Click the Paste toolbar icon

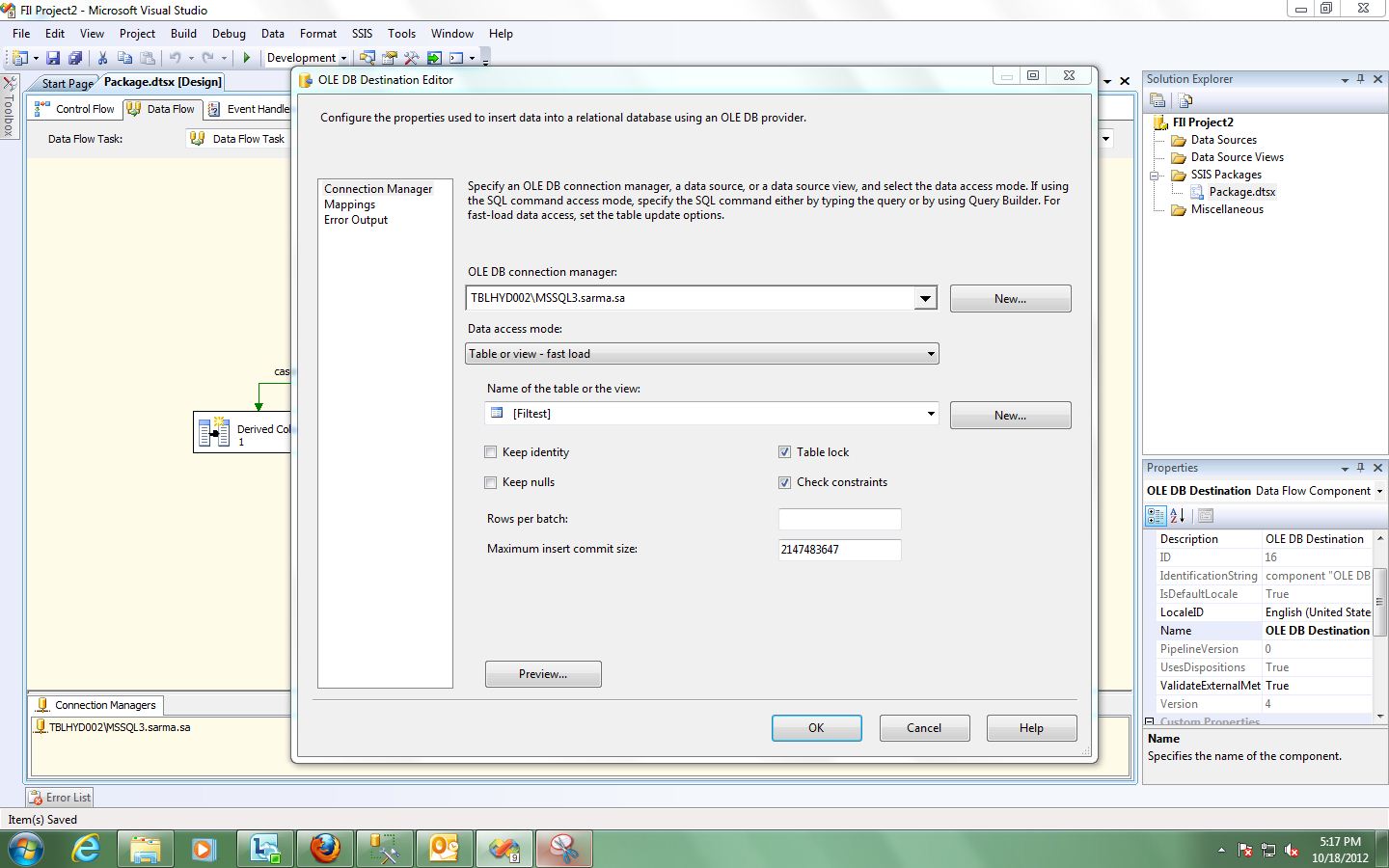pos(148,57)
